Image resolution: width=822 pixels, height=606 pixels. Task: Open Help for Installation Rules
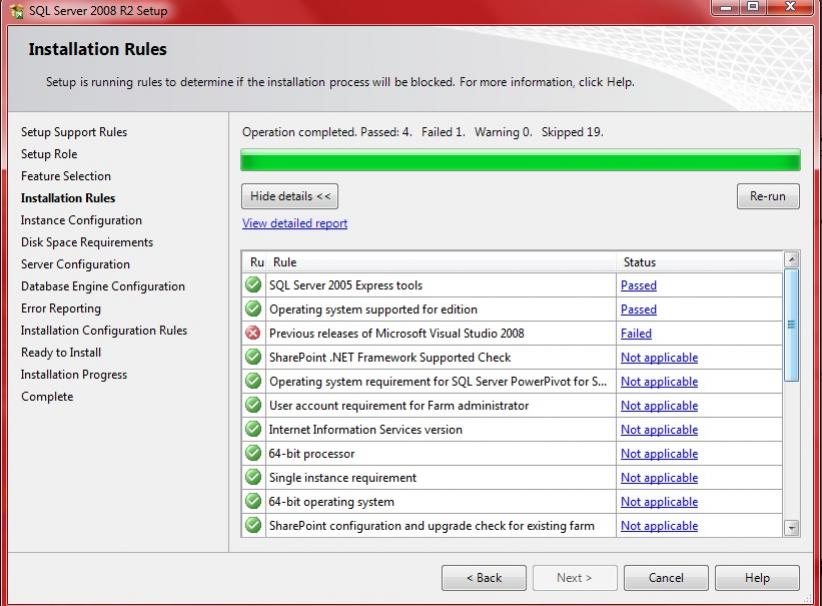click(x=757, y=578)
